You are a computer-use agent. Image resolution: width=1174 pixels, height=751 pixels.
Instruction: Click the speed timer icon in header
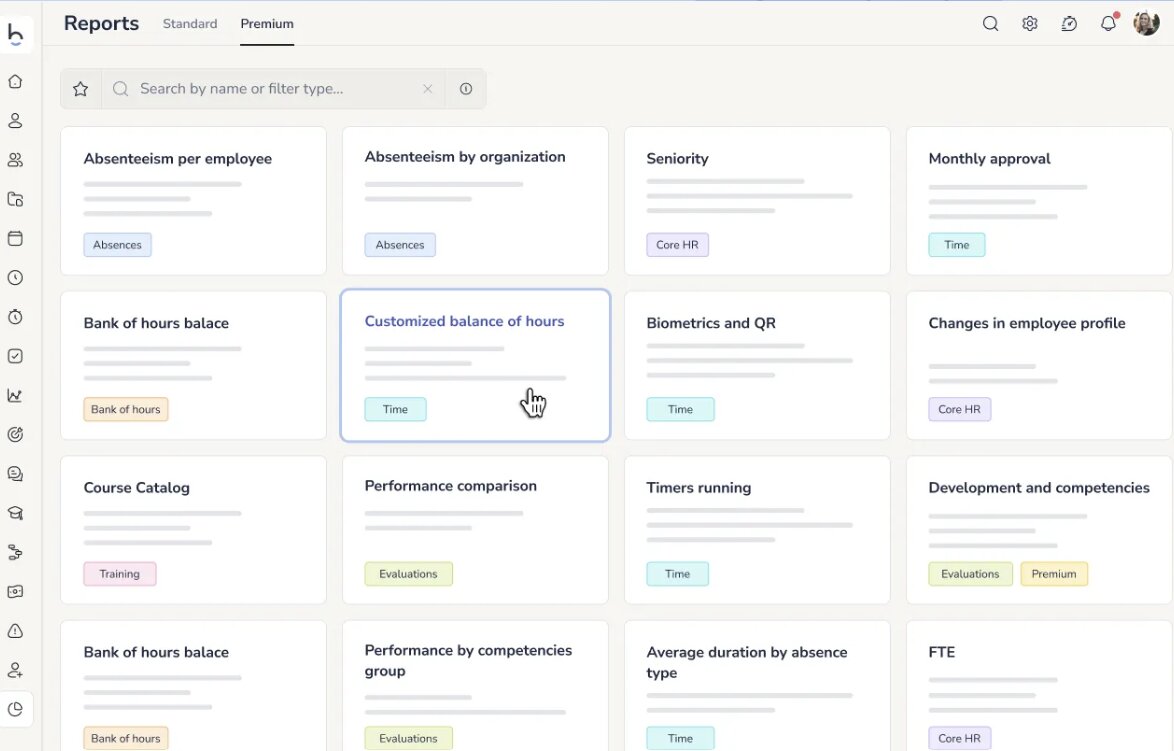pyautogui.click(x=1069, y=24)
